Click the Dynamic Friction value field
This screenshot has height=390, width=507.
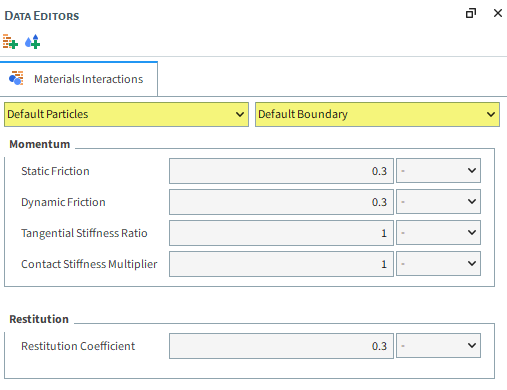point(281,202)
